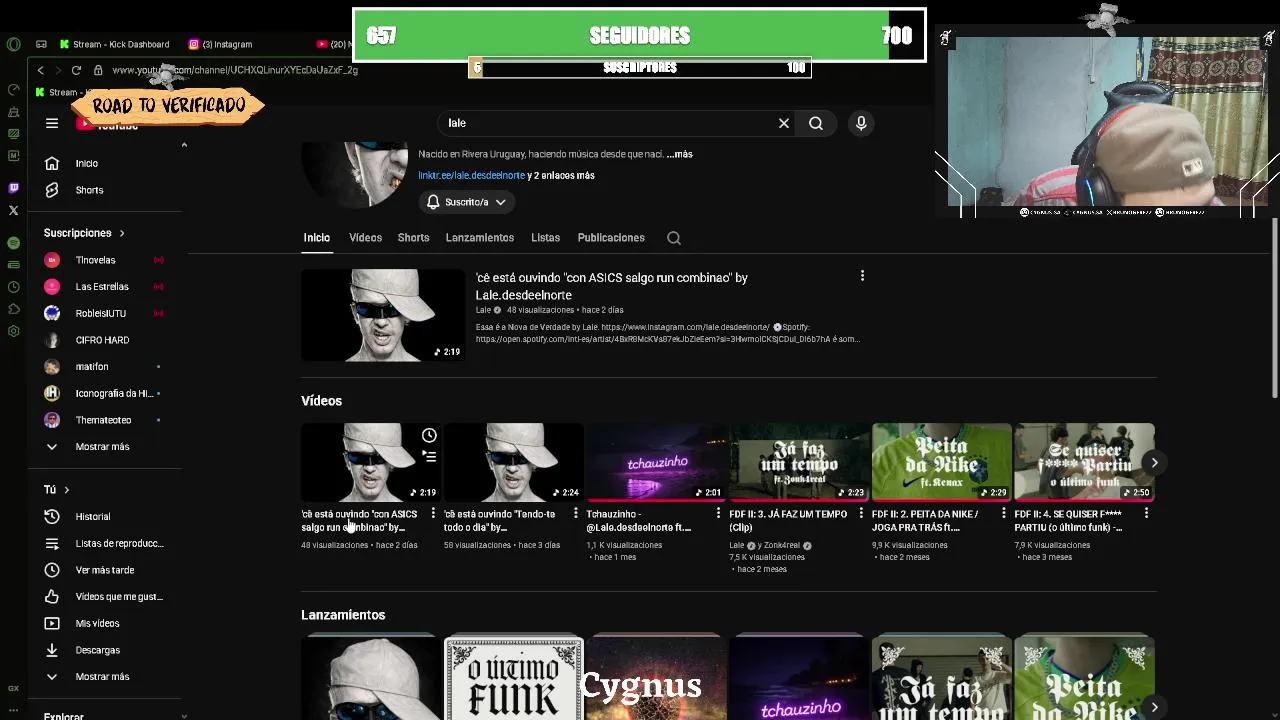This screenshot has width=1280, height=720.
Task: Expand Mostrar más under Suscripciones
Action: click(x=104, y=447)
